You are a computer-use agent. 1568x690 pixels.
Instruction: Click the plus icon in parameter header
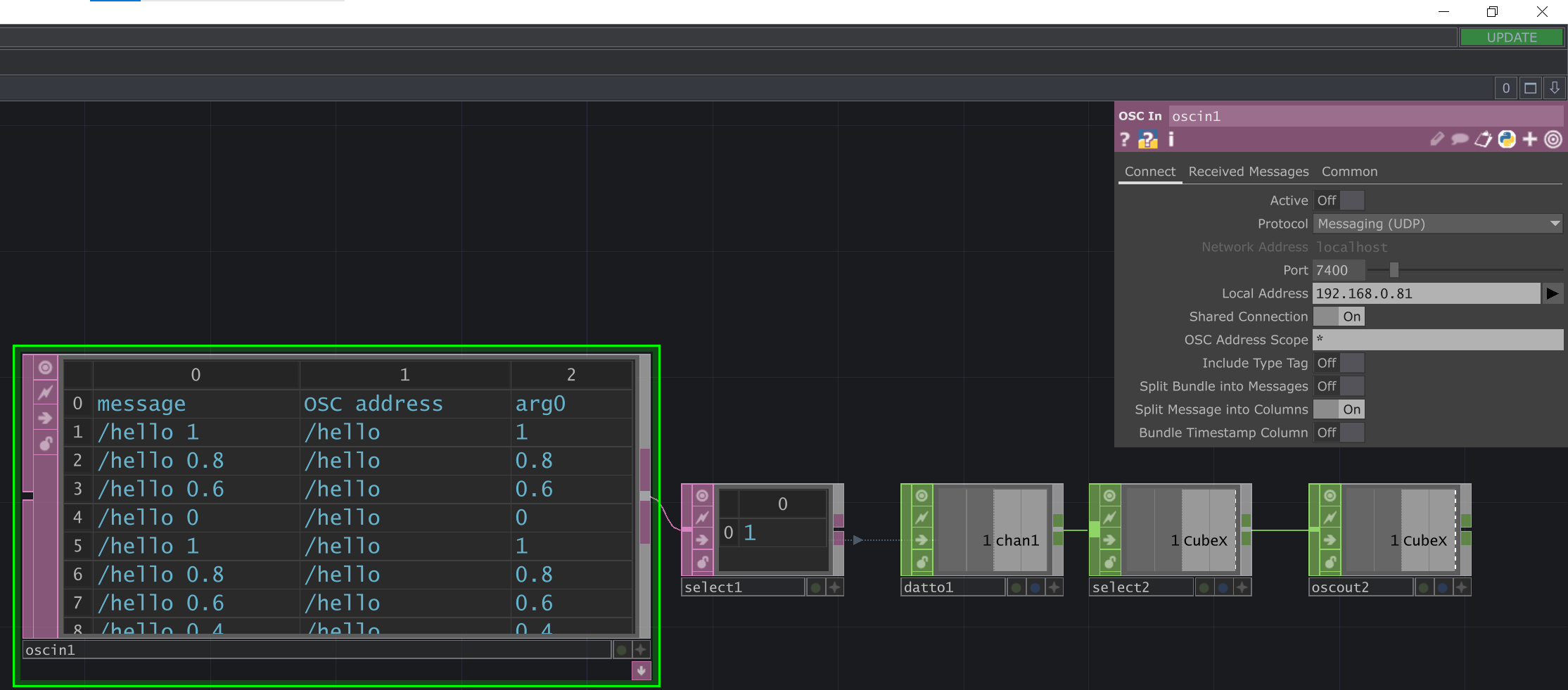(1530, 139)
